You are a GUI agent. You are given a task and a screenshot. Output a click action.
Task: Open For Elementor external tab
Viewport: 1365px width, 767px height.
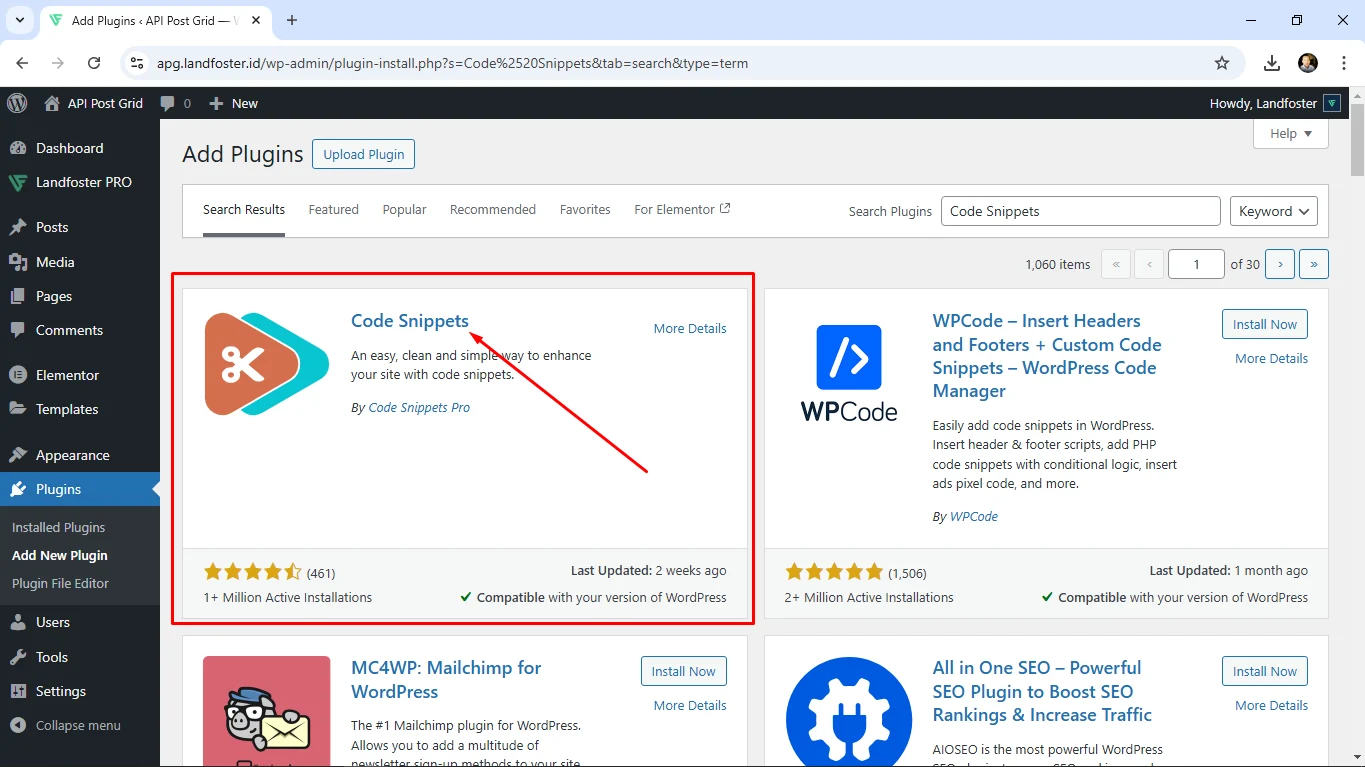682,210
